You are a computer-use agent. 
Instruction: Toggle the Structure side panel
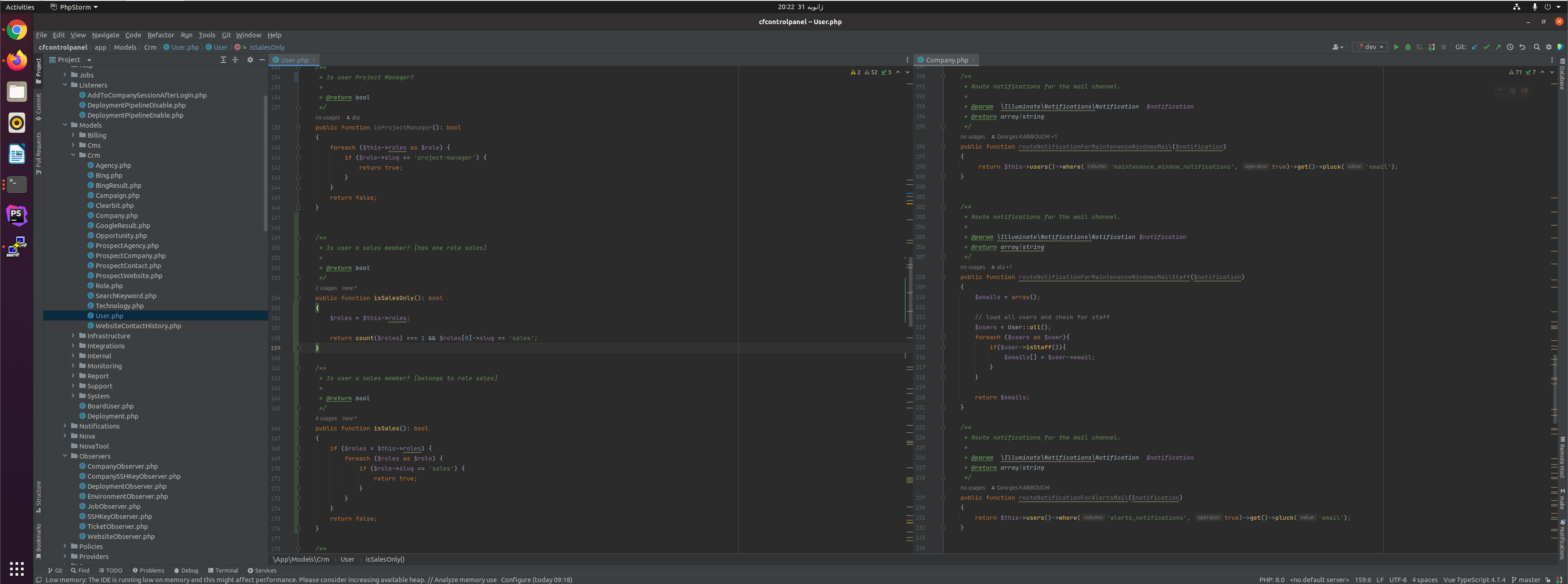(x=38, y=496)
